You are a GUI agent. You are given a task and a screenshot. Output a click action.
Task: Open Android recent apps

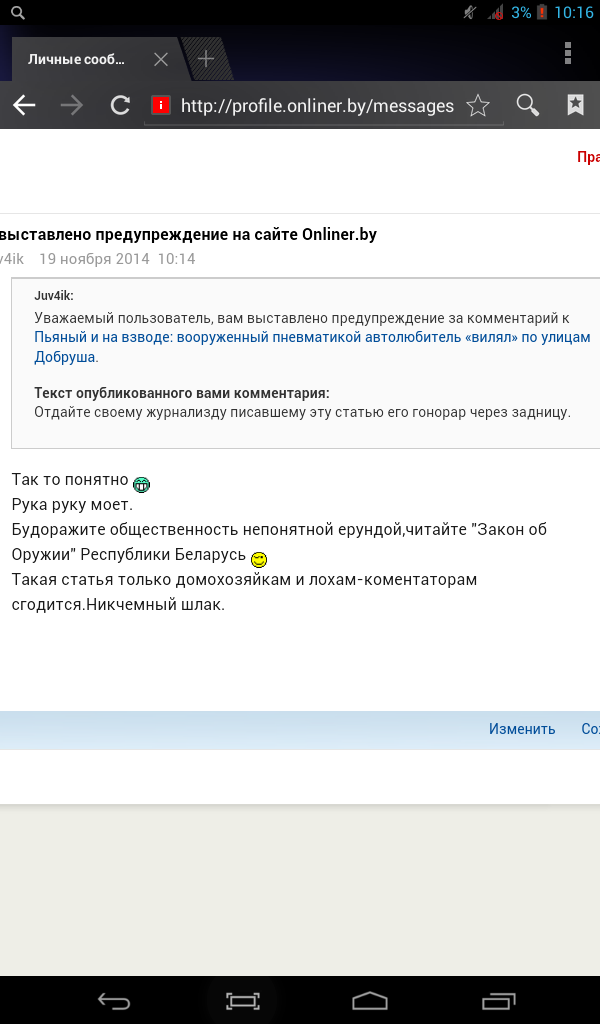497,1000
